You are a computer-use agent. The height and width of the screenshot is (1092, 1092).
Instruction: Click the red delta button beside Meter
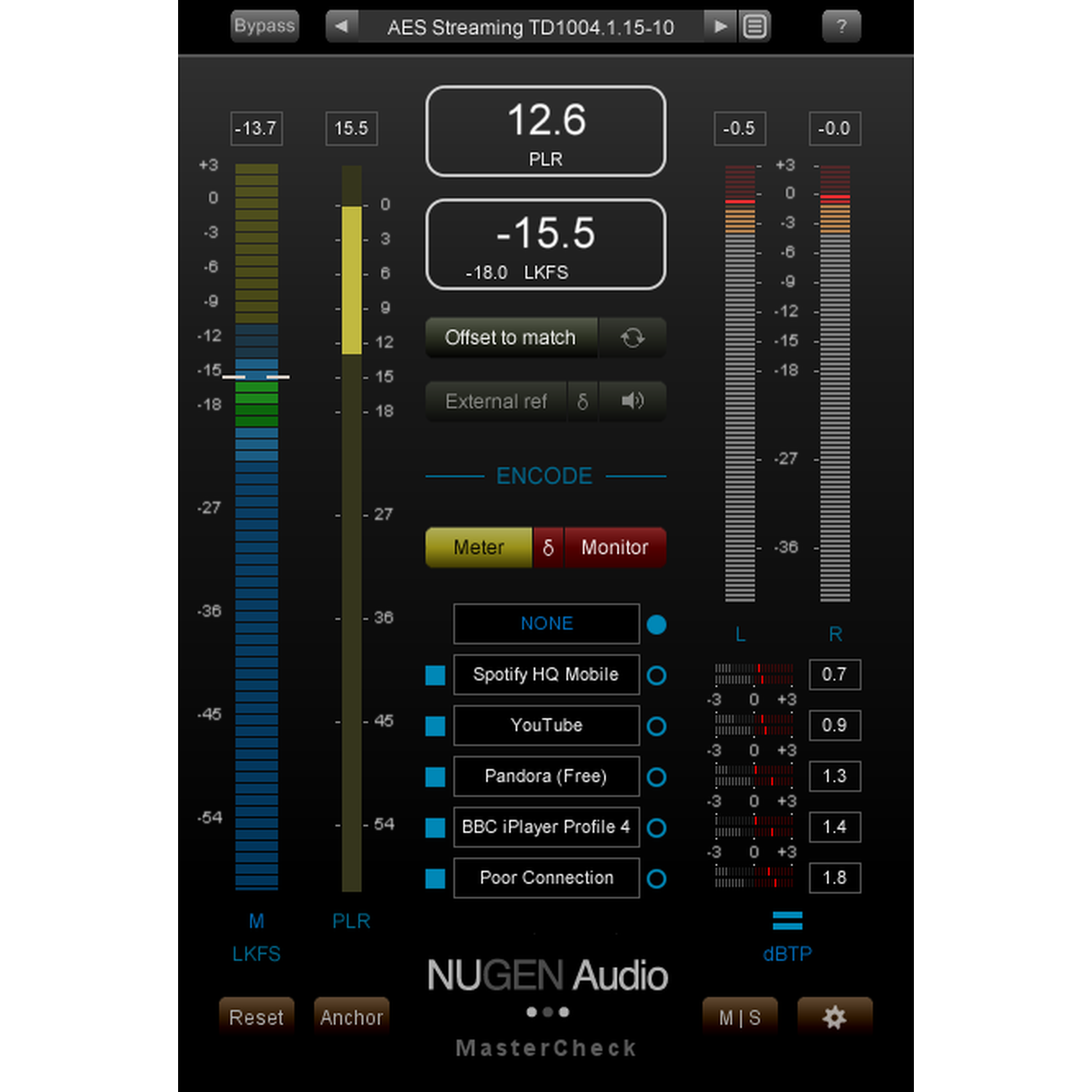548,547
